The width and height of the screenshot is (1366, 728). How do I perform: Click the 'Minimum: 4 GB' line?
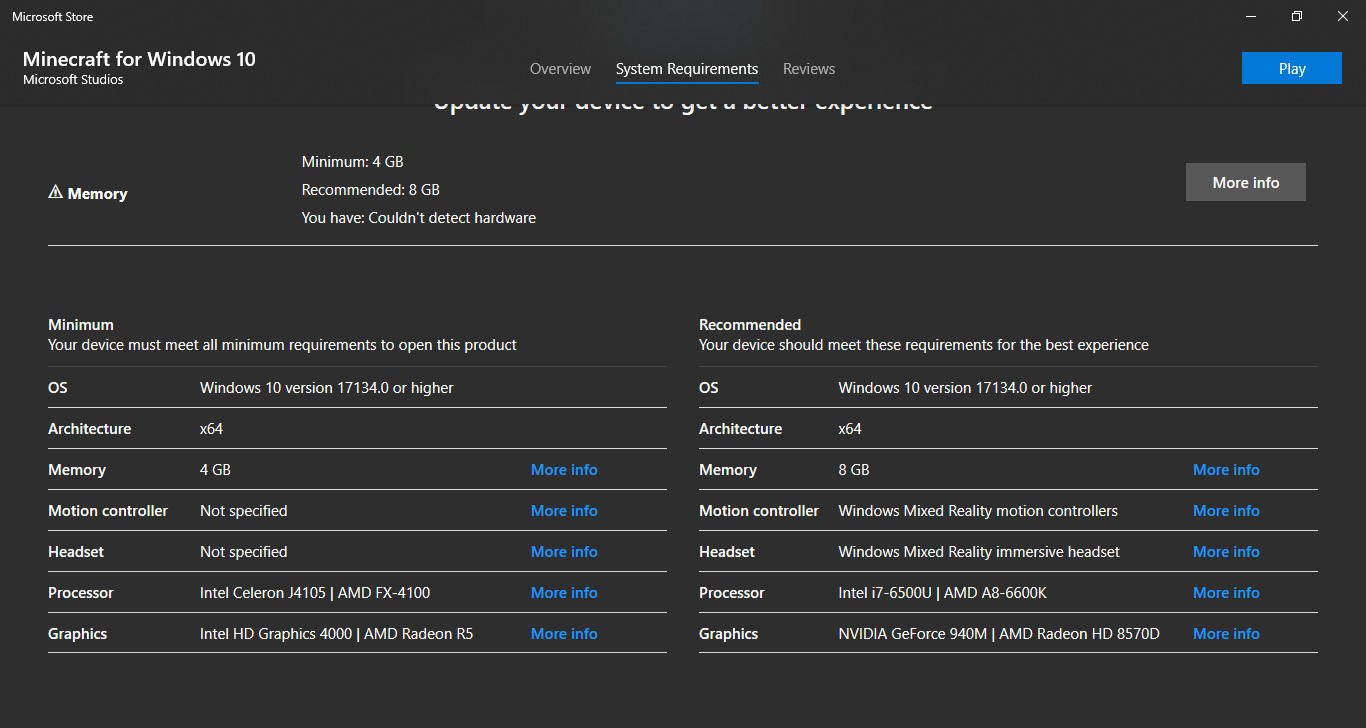point(353,162)
